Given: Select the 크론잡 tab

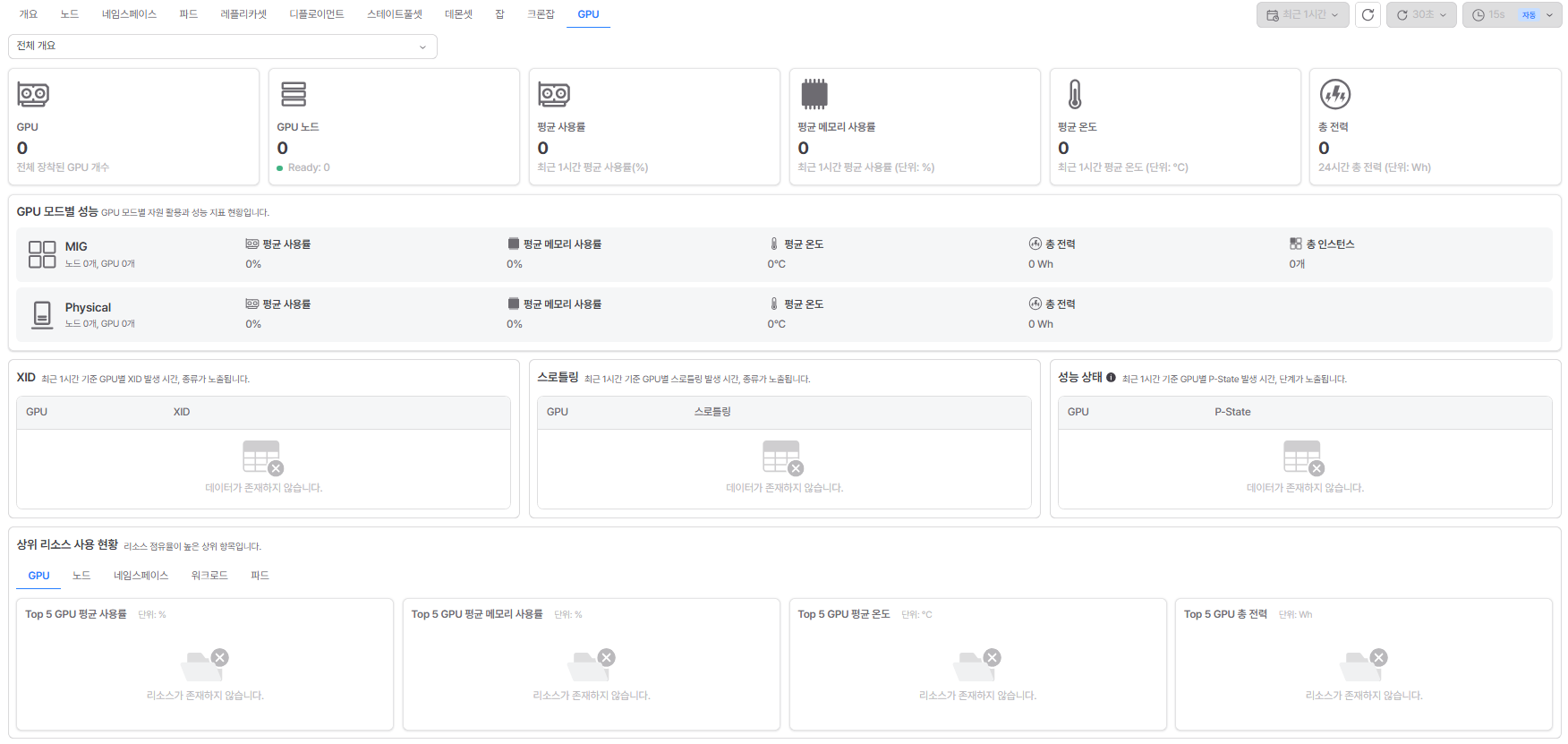Looking at the screenshot, I should (x=541, y=14).
